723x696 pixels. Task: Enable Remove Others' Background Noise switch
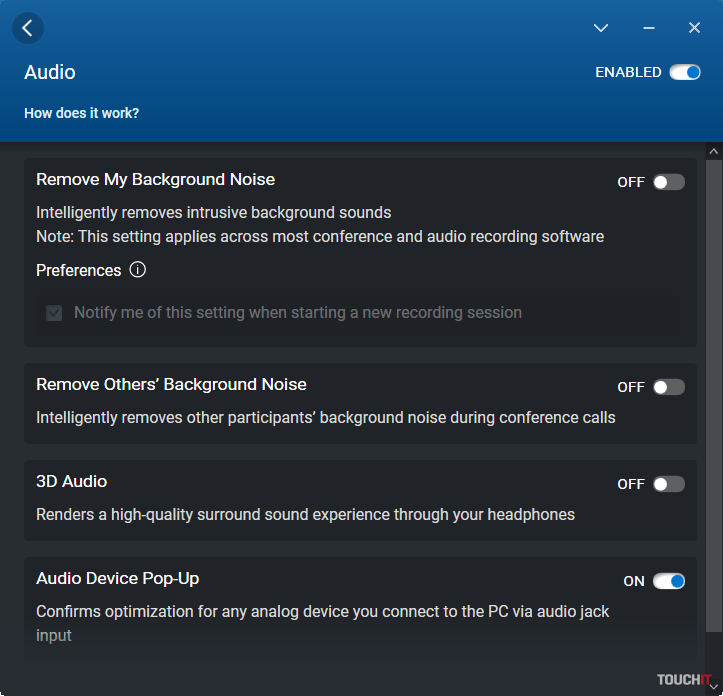coord(669,387)
